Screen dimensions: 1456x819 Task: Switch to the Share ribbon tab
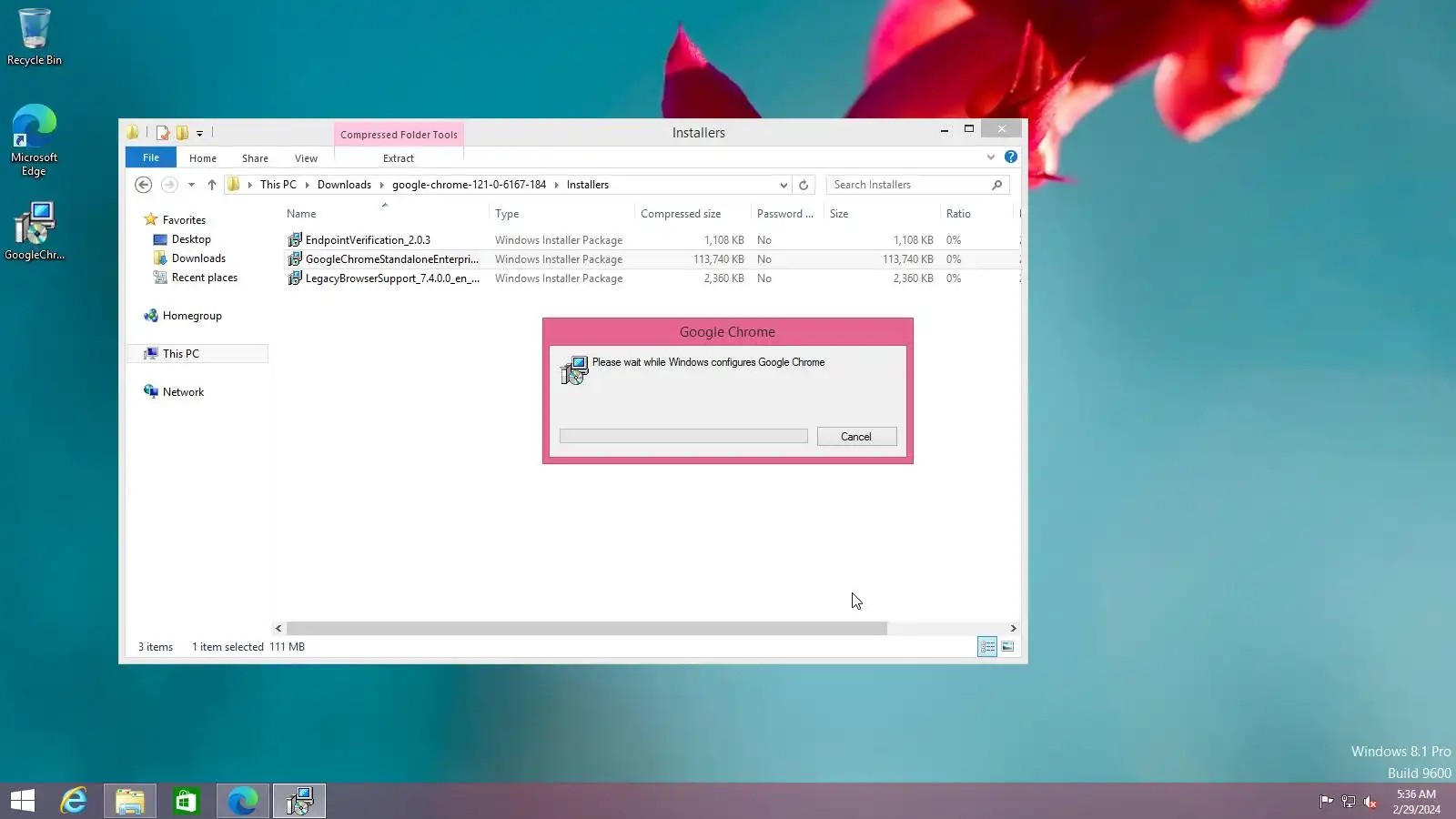[x=255, y=158]
